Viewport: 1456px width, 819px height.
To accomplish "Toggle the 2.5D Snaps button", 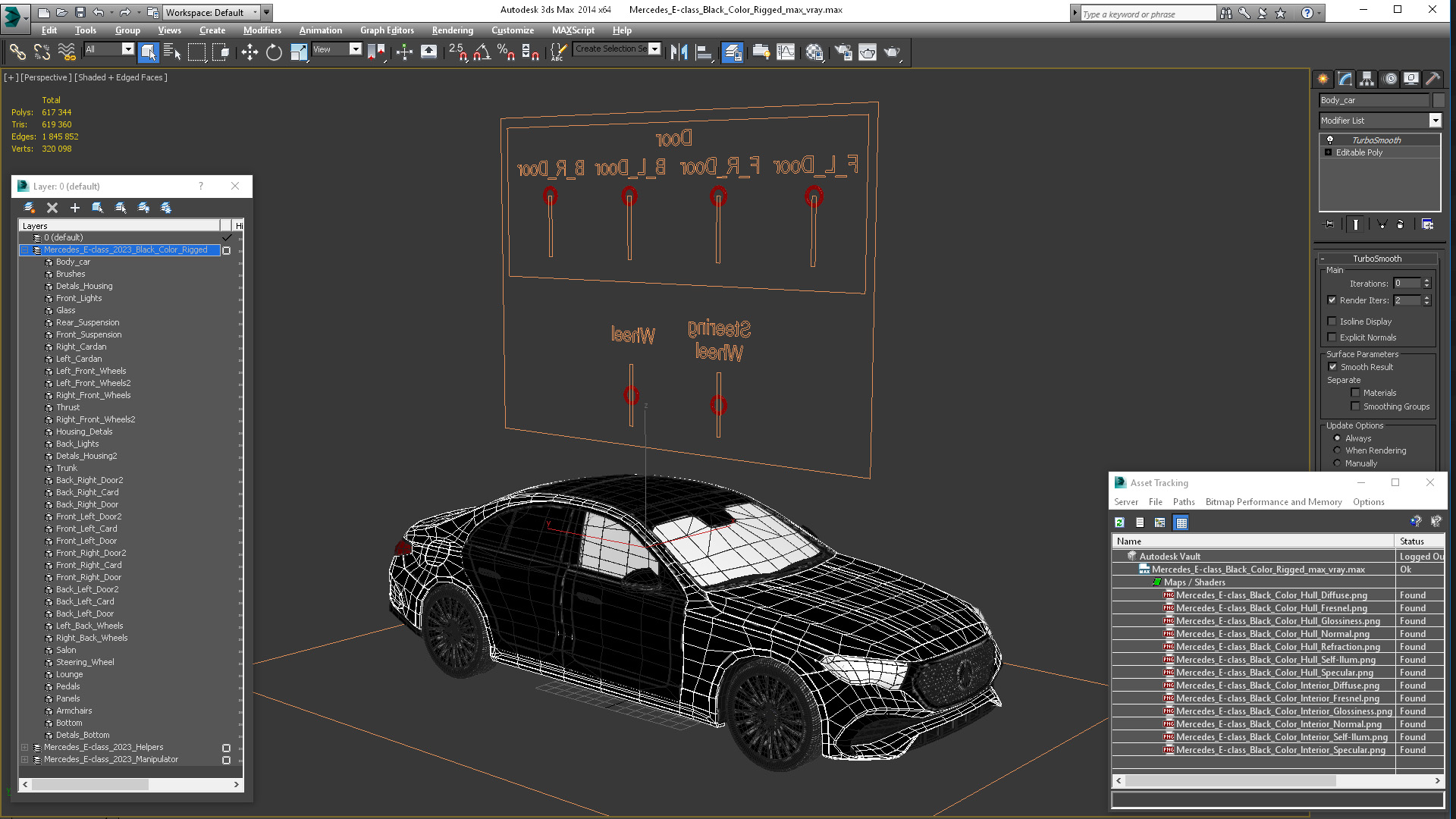I will click(x=457, y=52).
